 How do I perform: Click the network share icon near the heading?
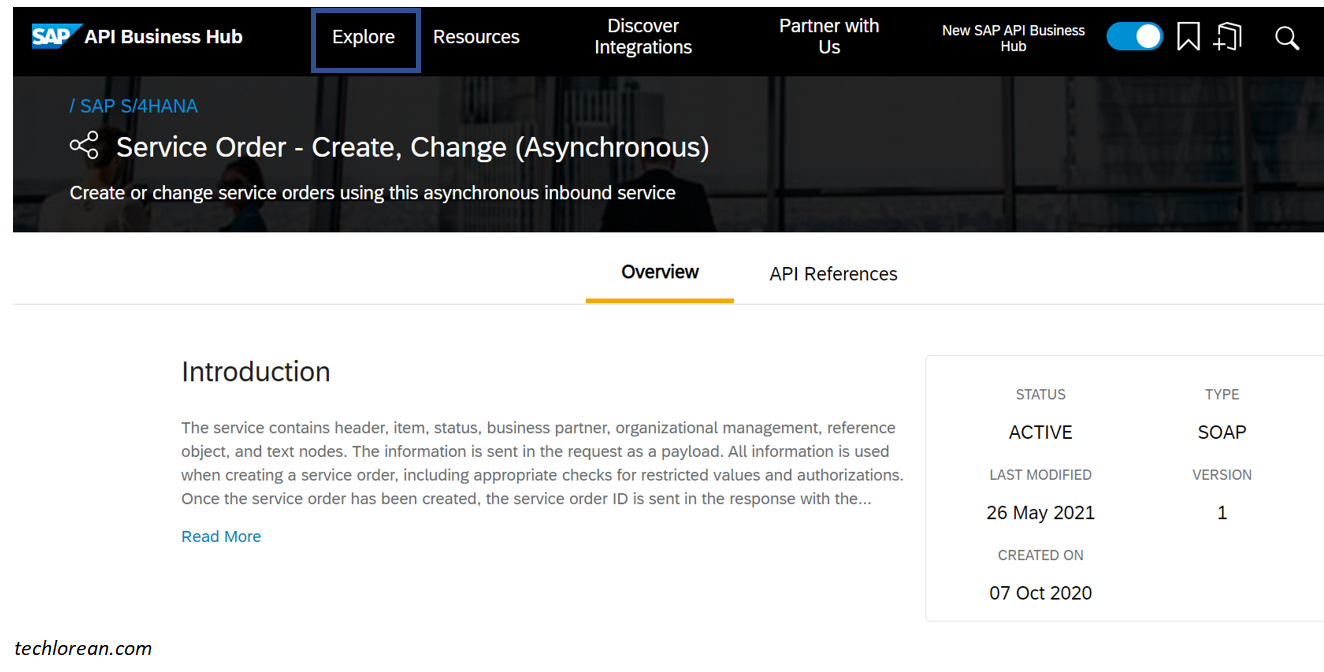85,146
